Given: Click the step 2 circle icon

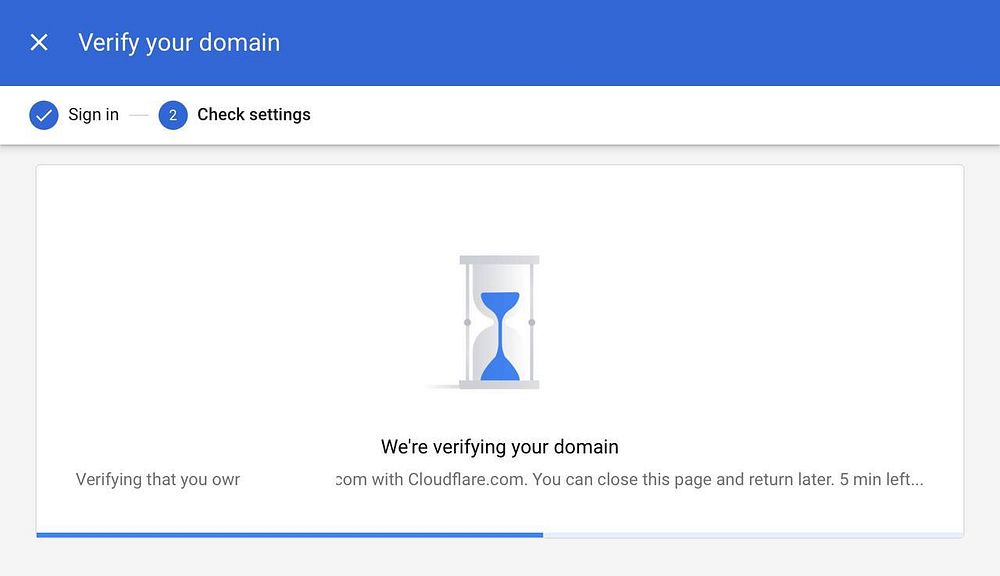Looking at the screenshot, I should 173,115.
